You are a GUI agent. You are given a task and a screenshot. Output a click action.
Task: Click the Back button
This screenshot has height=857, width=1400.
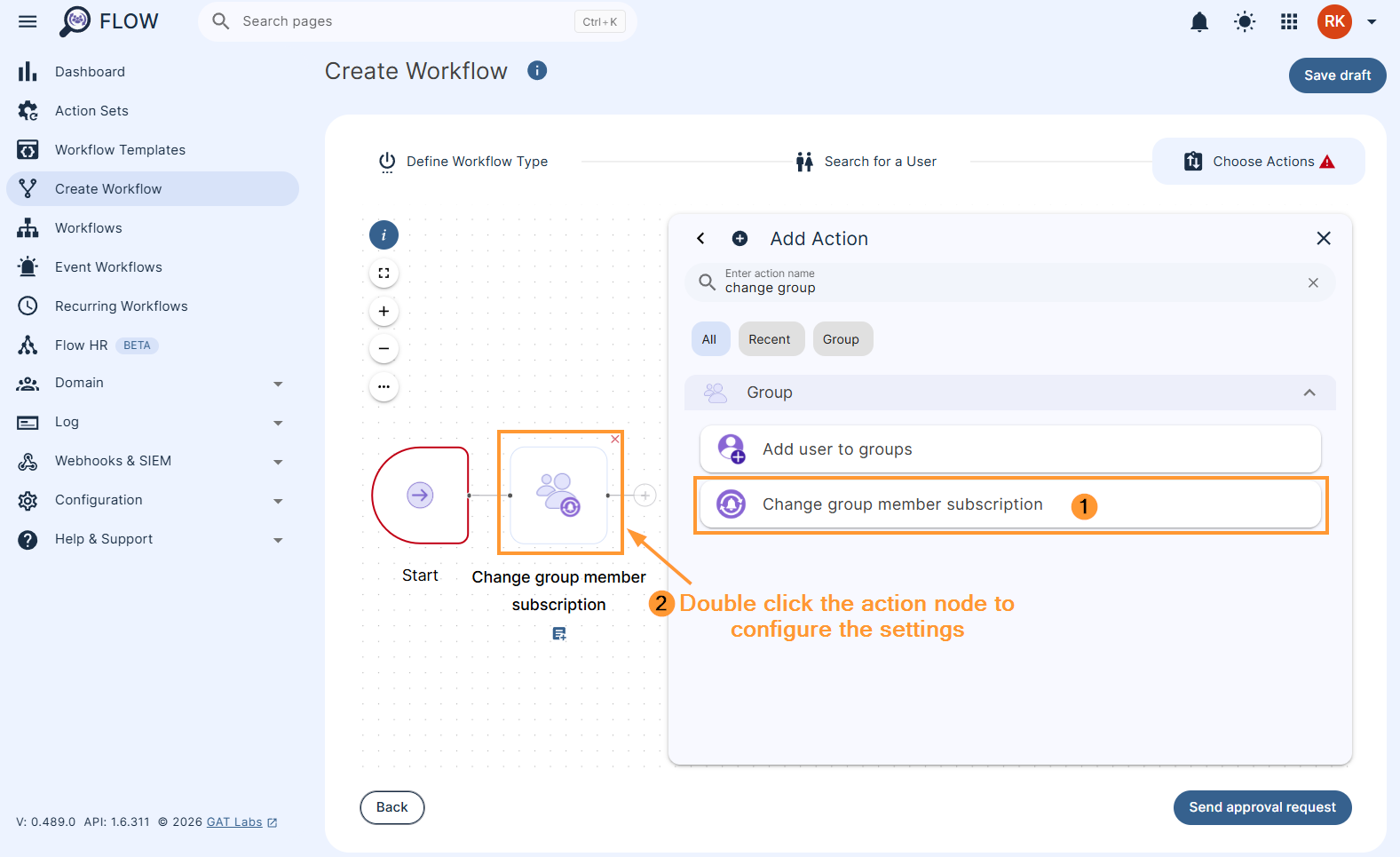coord(392,807)
